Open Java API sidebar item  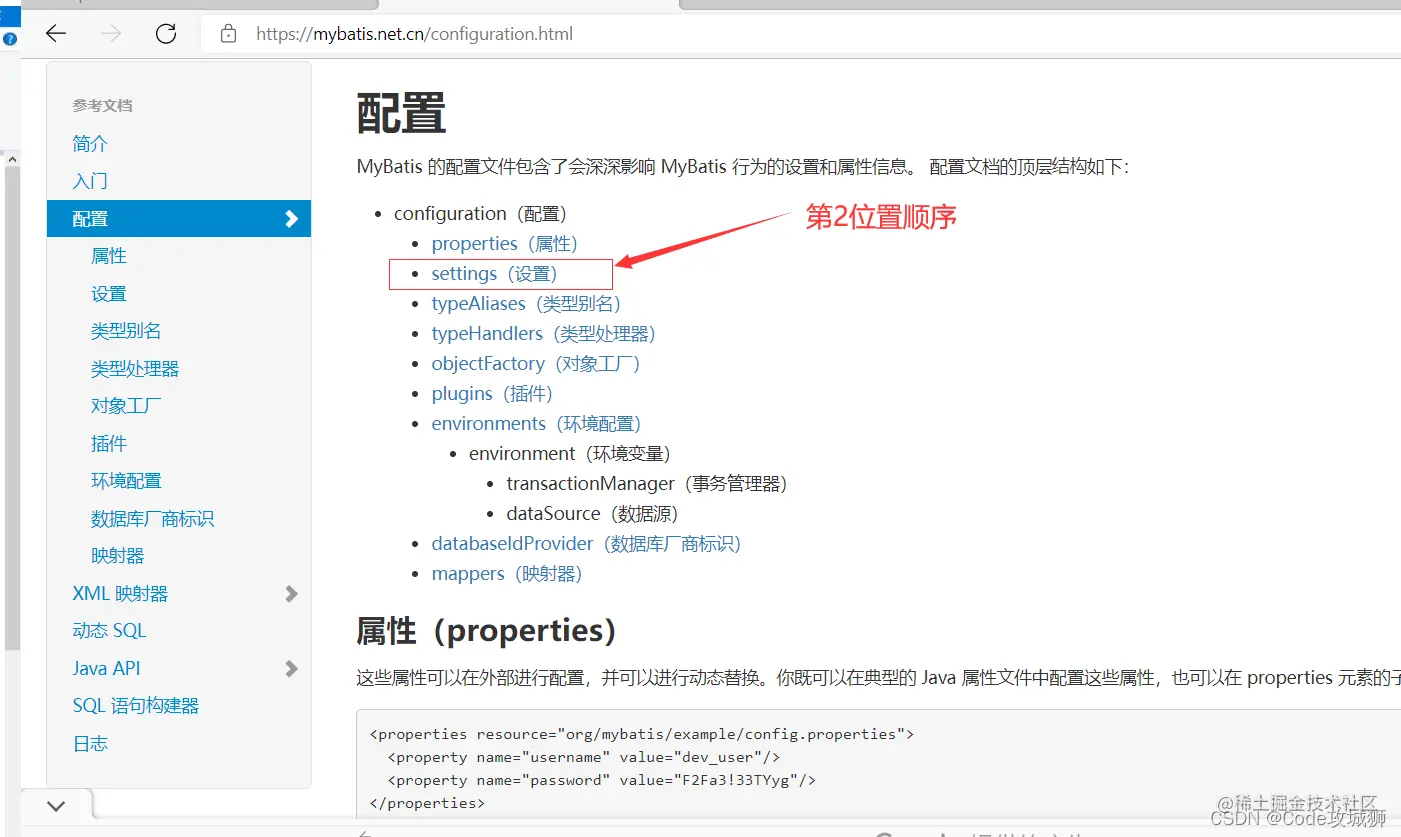click(x=106, y=668)
